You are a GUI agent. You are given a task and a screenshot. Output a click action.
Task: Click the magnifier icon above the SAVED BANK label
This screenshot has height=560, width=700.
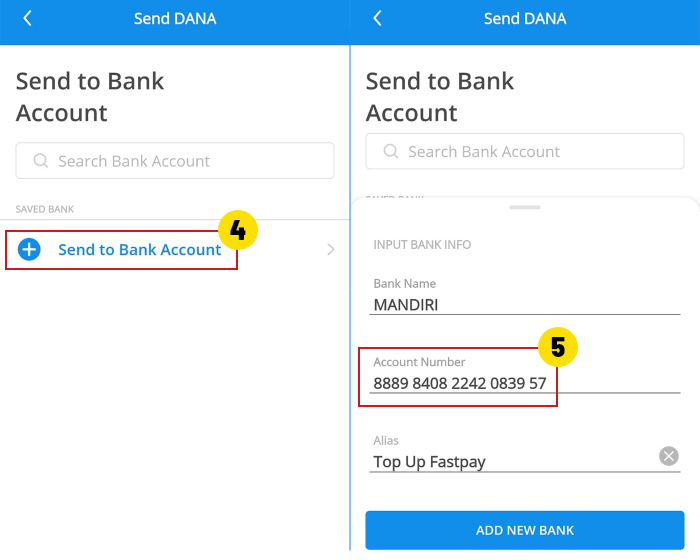(41, 160)
